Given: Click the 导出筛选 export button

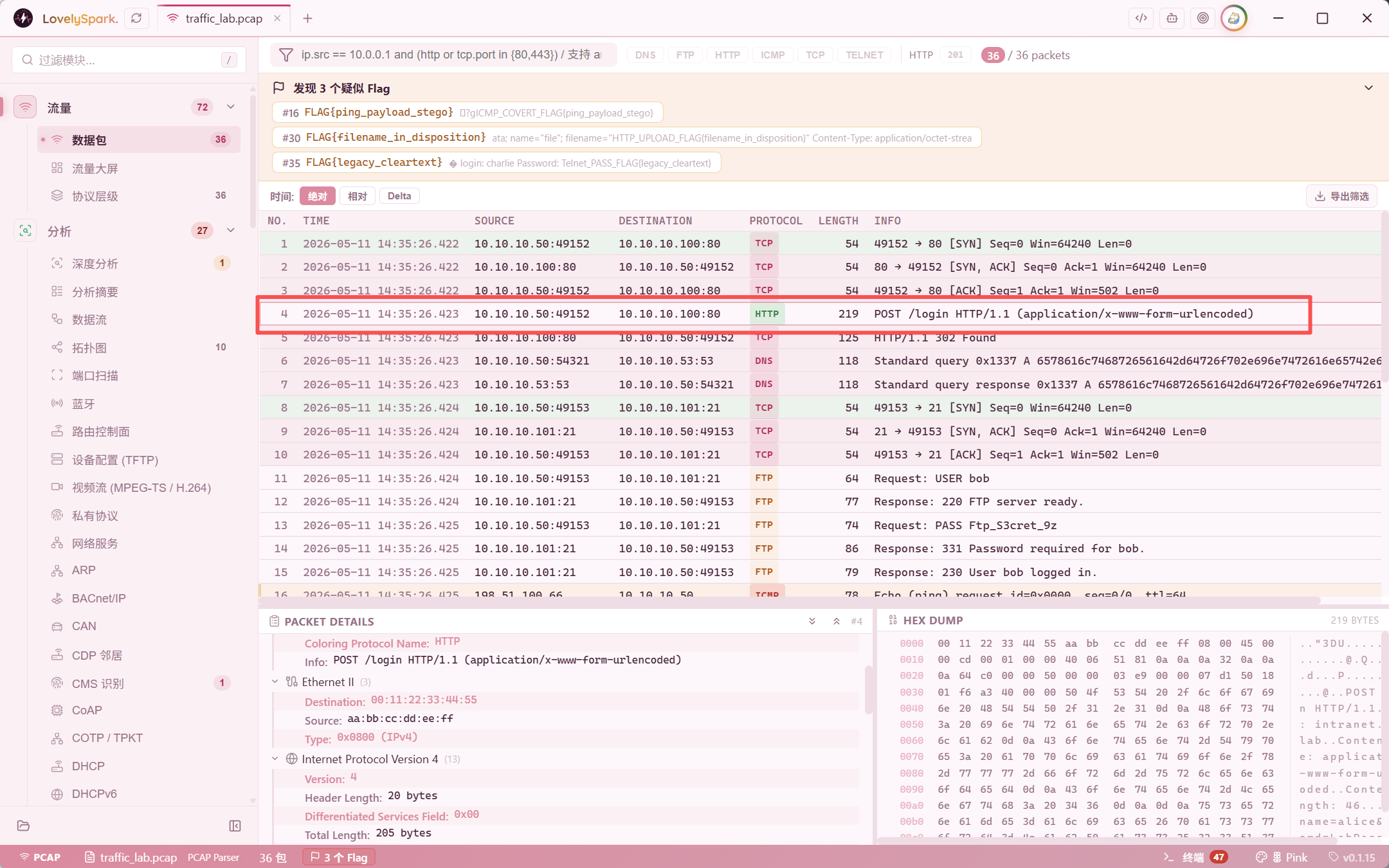Looking at the screenshot, I should pos(1341,196).
